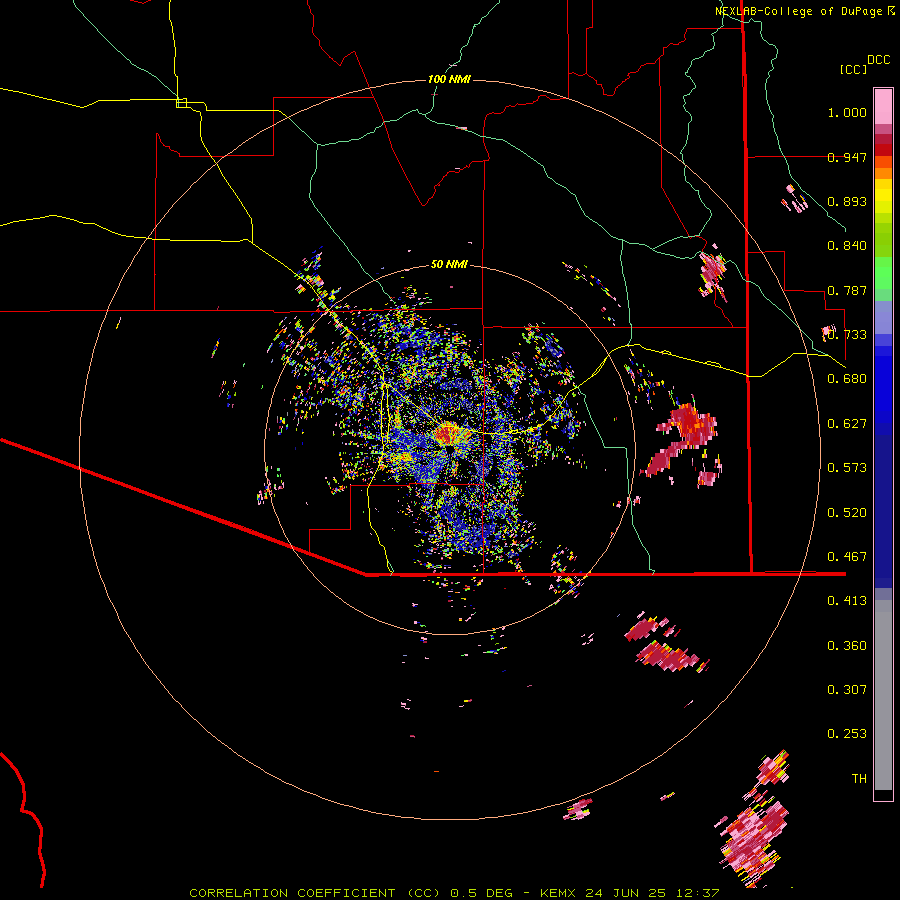Click the 0.307 color scale value
Image resolution: width=900 pixels, height=900 pixels.
847,690
